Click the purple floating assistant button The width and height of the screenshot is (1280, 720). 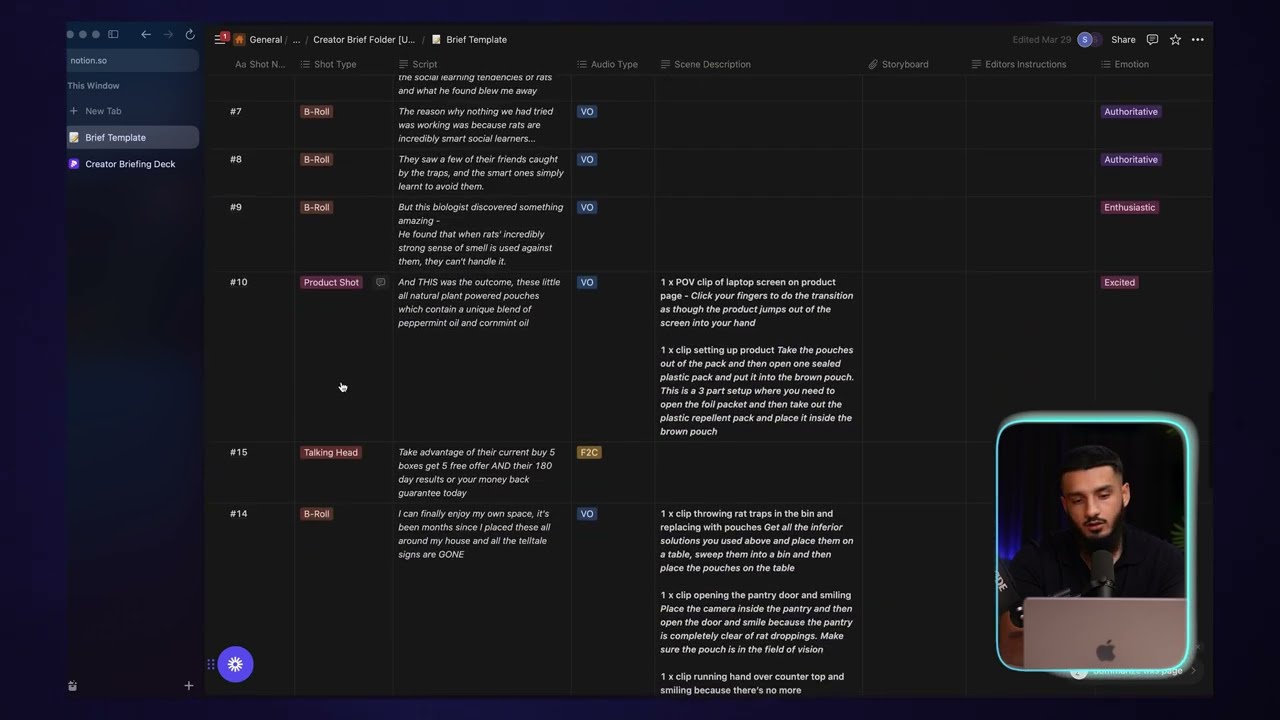coord(235,664)
